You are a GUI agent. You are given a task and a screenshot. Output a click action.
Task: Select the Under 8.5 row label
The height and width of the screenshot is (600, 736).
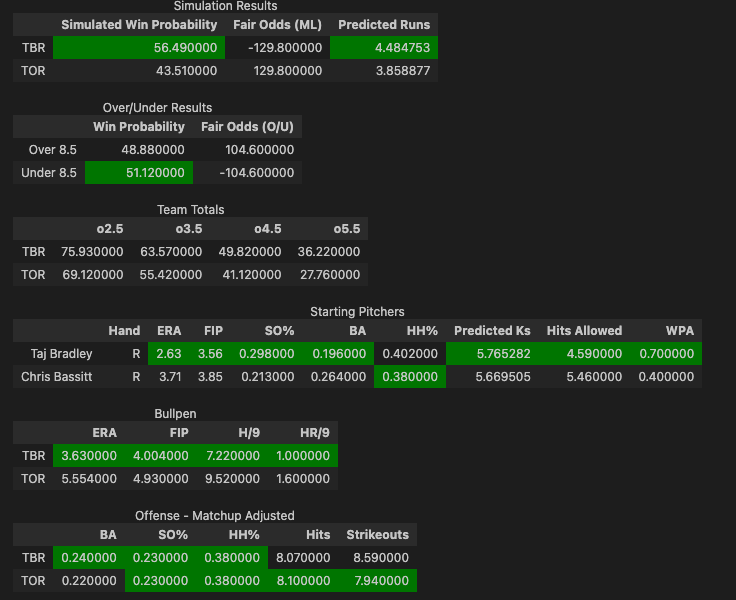(x=49, y=173)
